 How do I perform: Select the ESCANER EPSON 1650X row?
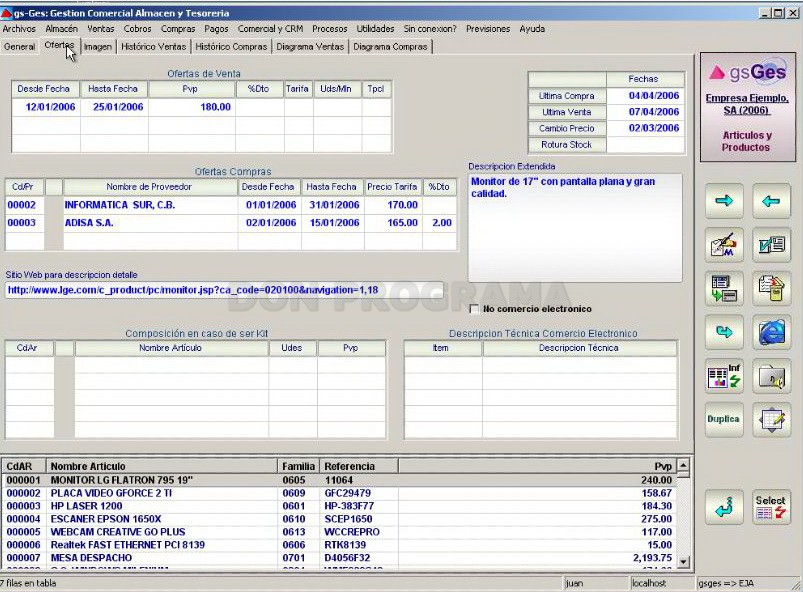tap(338, 519)
